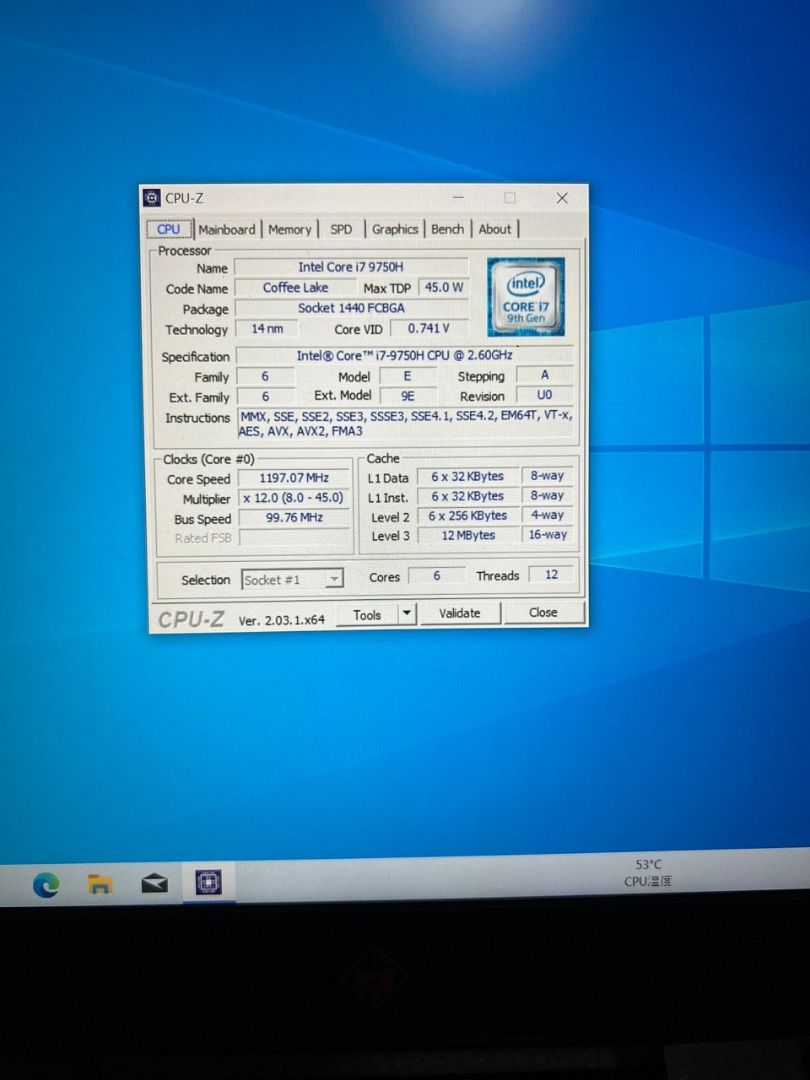Click the Threads count value 12
The width and height of the screenshot is (810, 1080).
552,574
